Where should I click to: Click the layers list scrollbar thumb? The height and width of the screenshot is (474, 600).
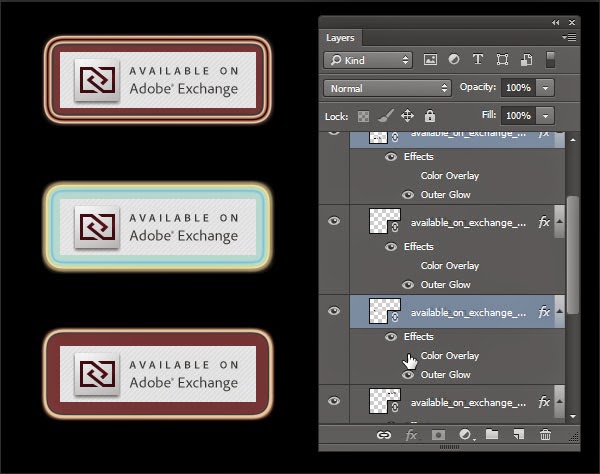coord(573,255)
